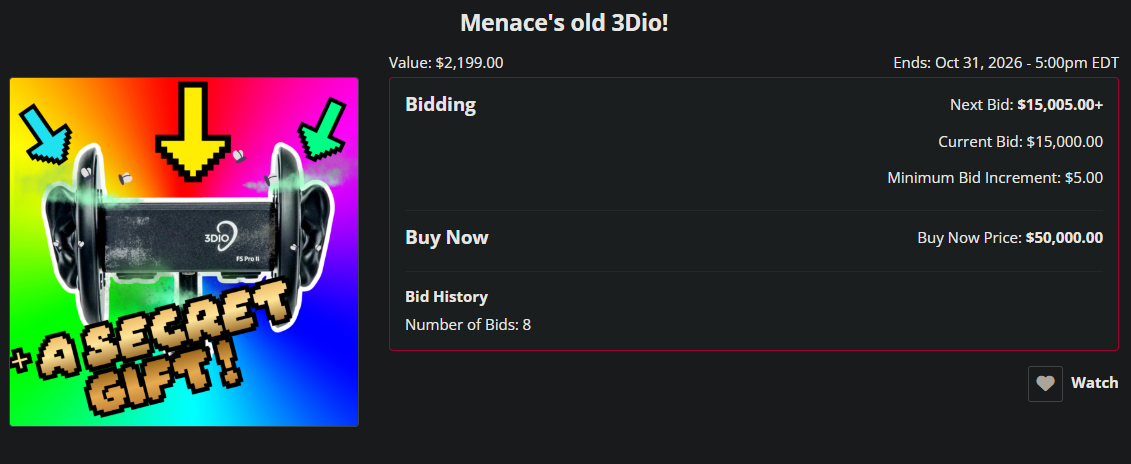Click the yellow pixel arrow in the image
1131x464 pixels.
[193, 131]
